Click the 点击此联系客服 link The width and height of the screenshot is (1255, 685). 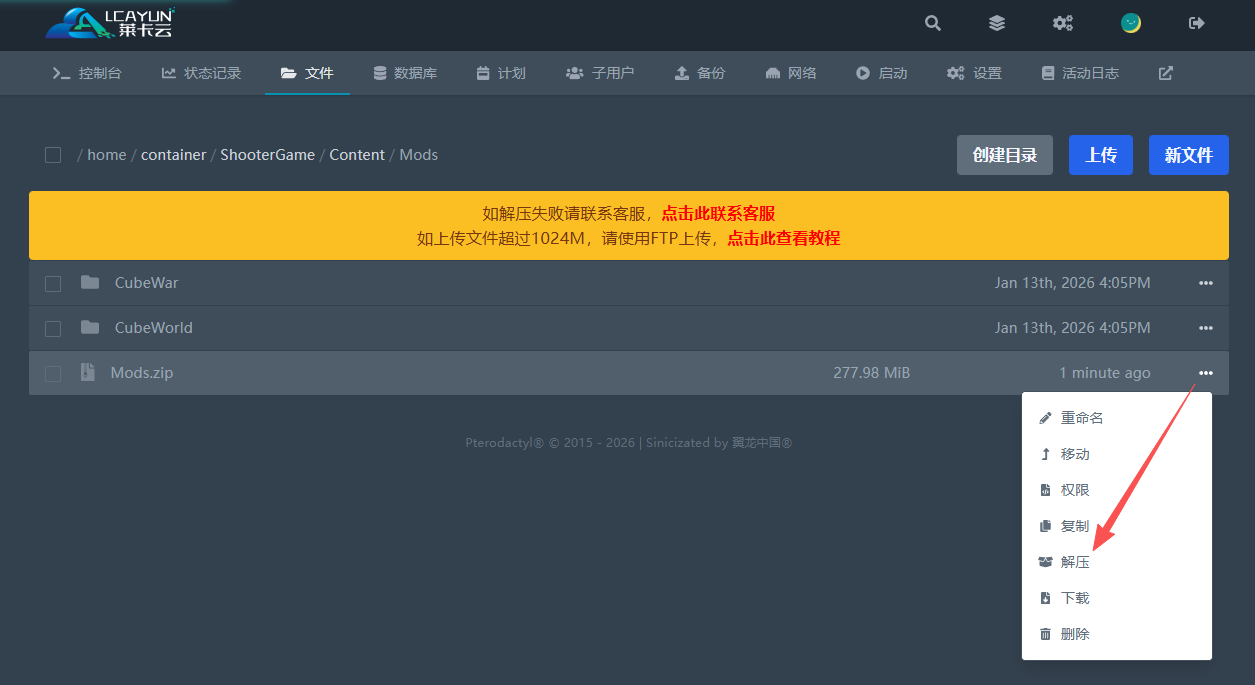click(x=718, y=213)
